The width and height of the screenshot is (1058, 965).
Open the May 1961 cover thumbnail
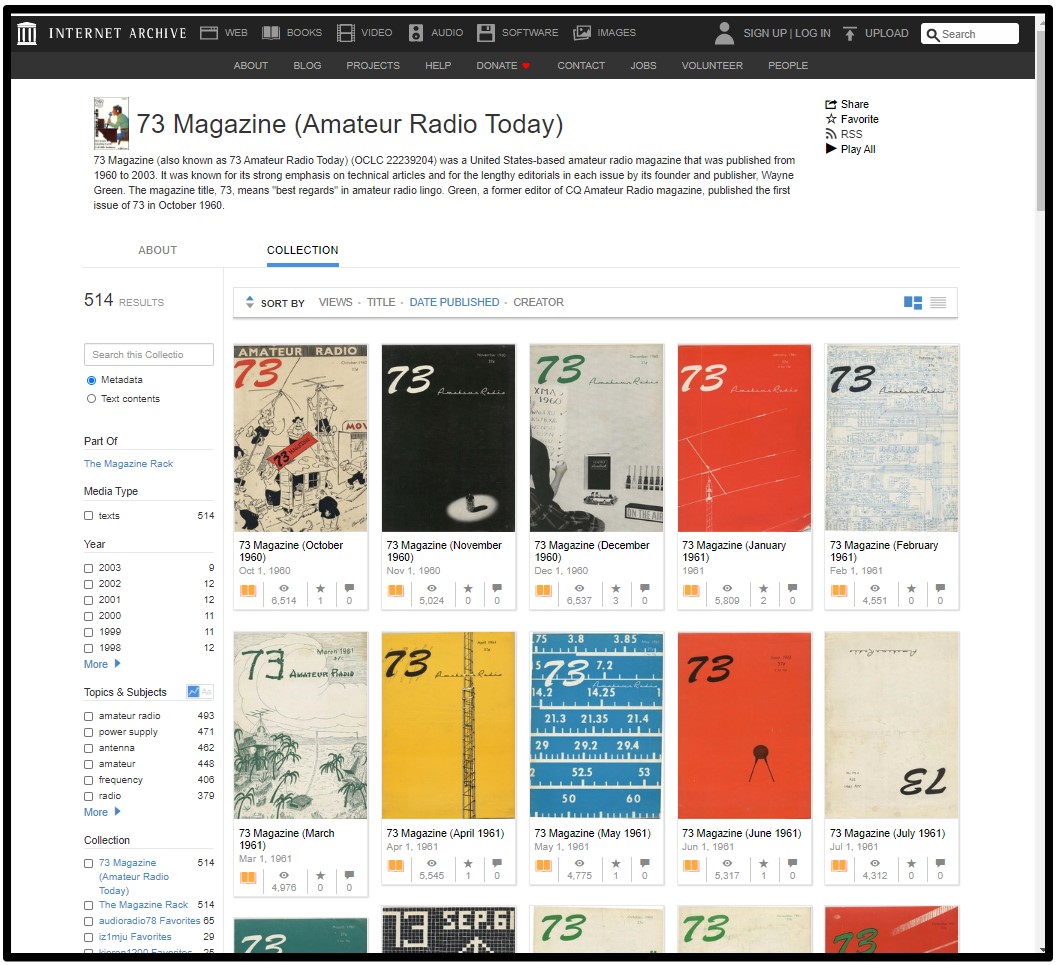596,725
